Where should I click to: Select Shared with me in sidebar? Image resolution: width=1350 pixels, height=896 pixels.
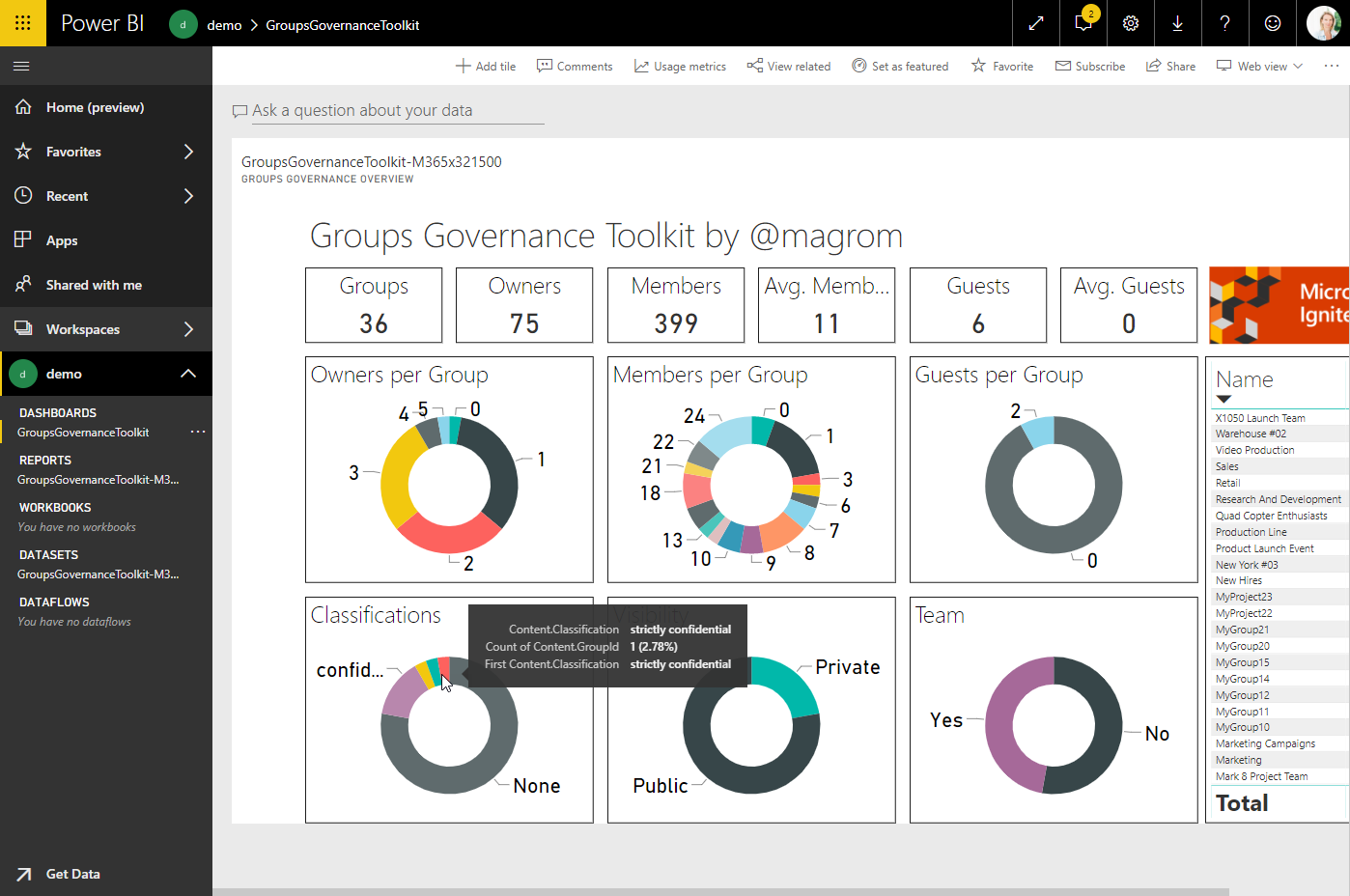tap(94, 285)
